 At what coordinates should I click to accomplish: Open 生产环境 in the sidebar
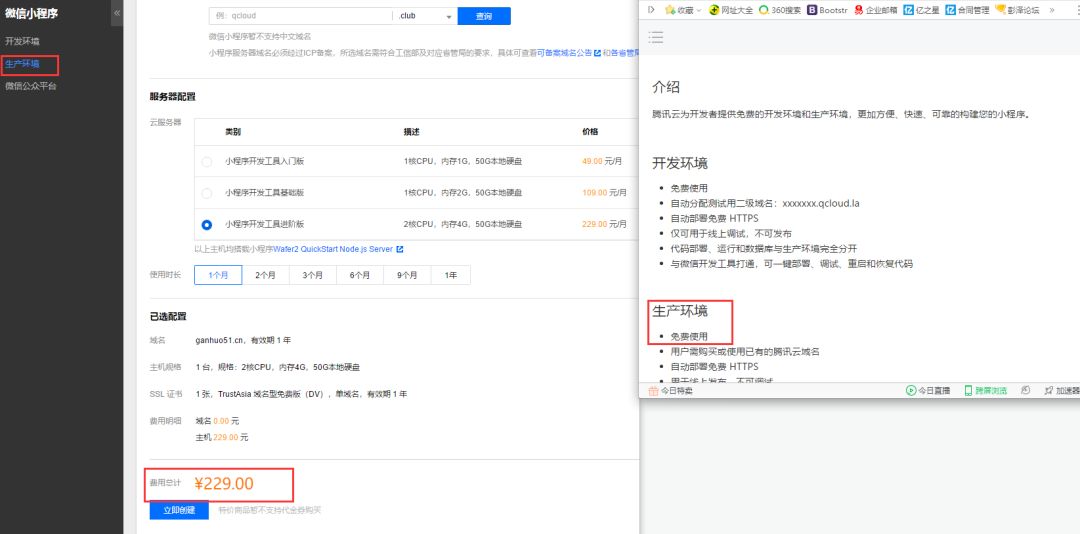pos(22,64)
